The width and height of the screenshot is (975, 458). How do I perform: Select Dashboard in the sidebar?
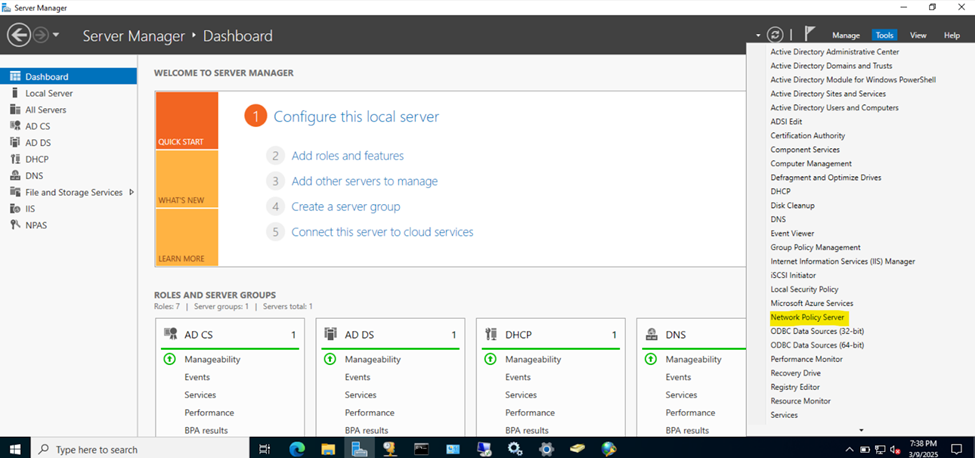tap(68, 76)
